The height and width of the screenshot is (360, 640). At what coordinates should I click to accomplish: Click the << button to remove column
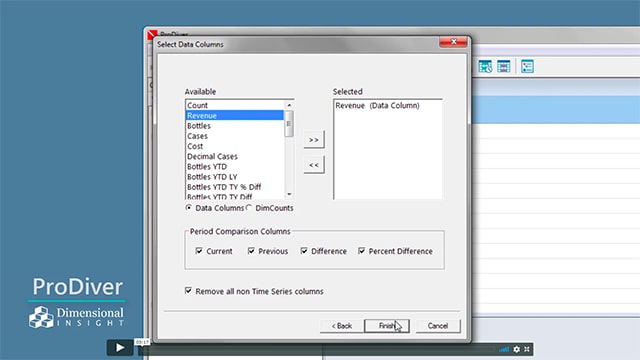coord(314,165)
